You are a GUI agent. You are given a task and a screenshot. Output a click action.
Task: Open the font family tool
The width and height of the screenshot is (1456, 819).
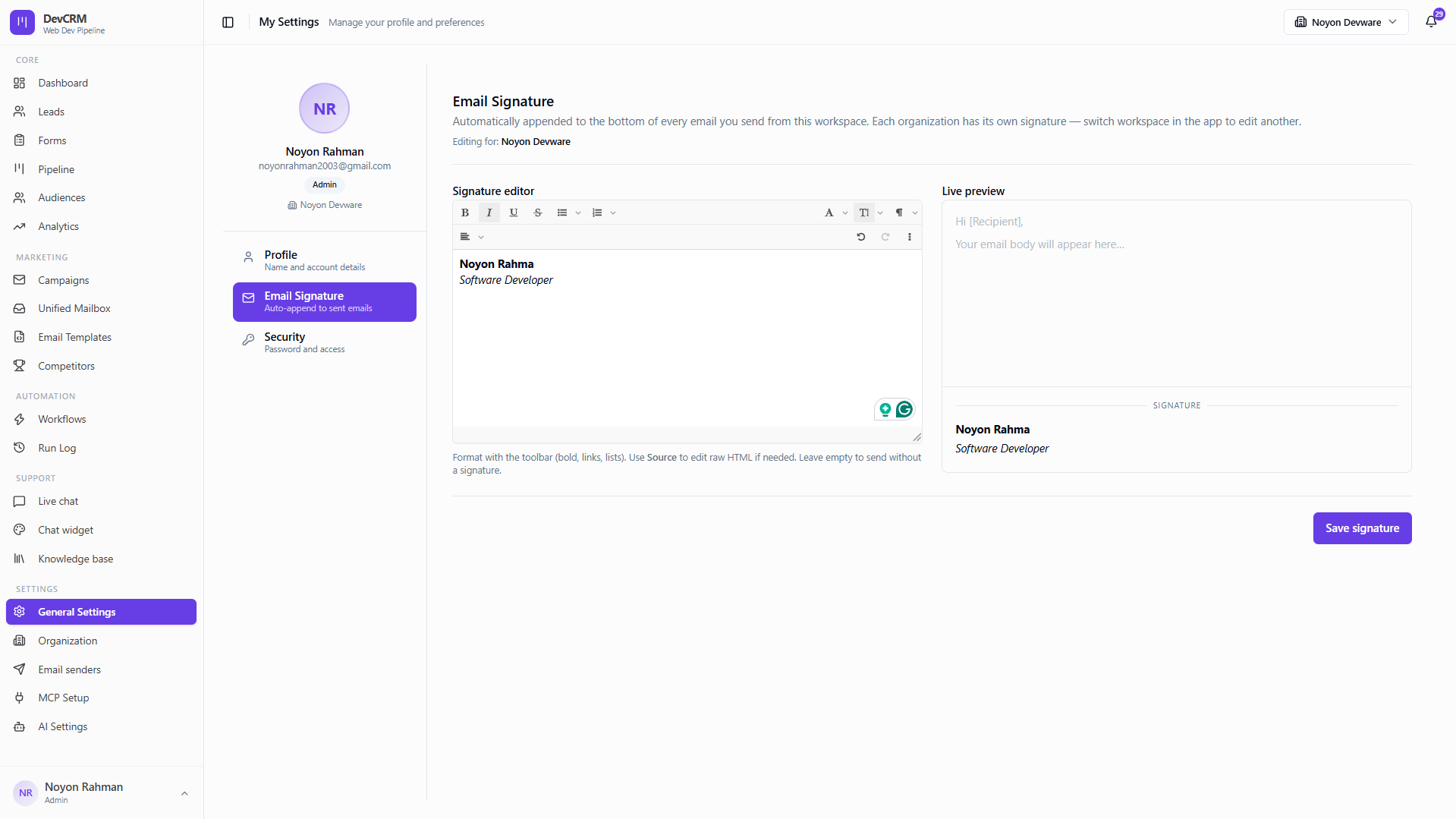pyautogui.click(x=829, y=213)
